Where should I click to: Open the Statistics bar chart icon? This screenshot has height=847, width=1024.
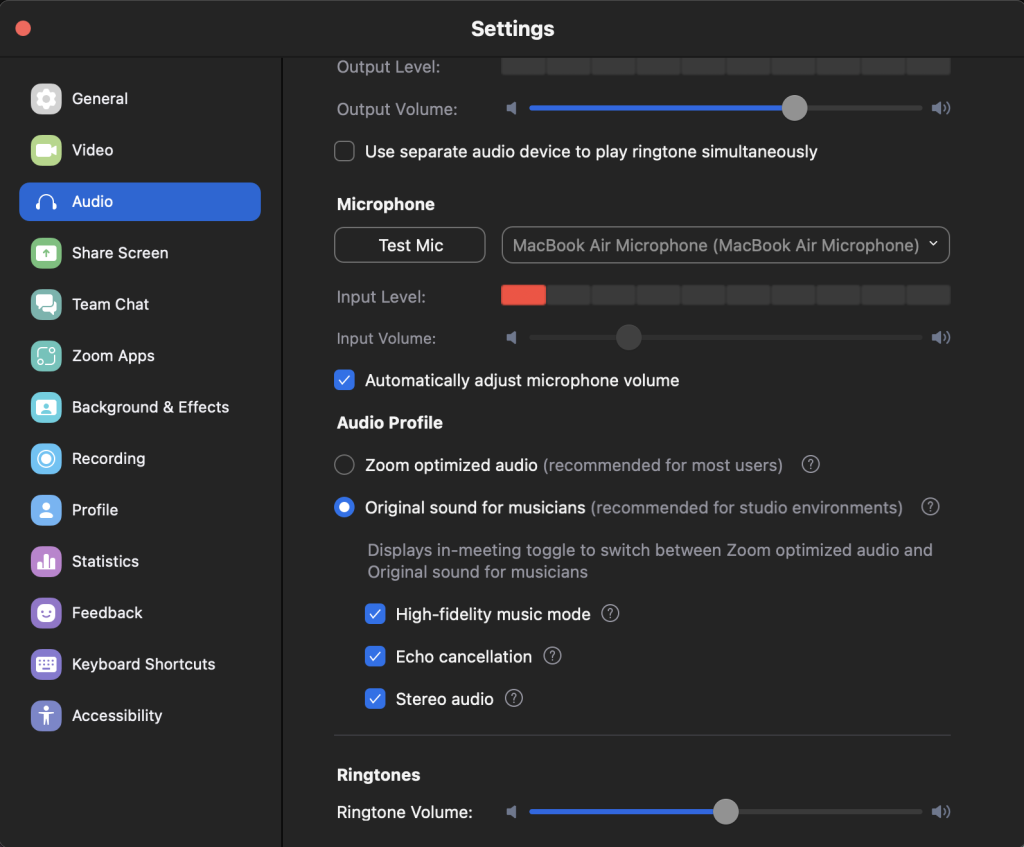pyautogui.click(x=46, y=562)
